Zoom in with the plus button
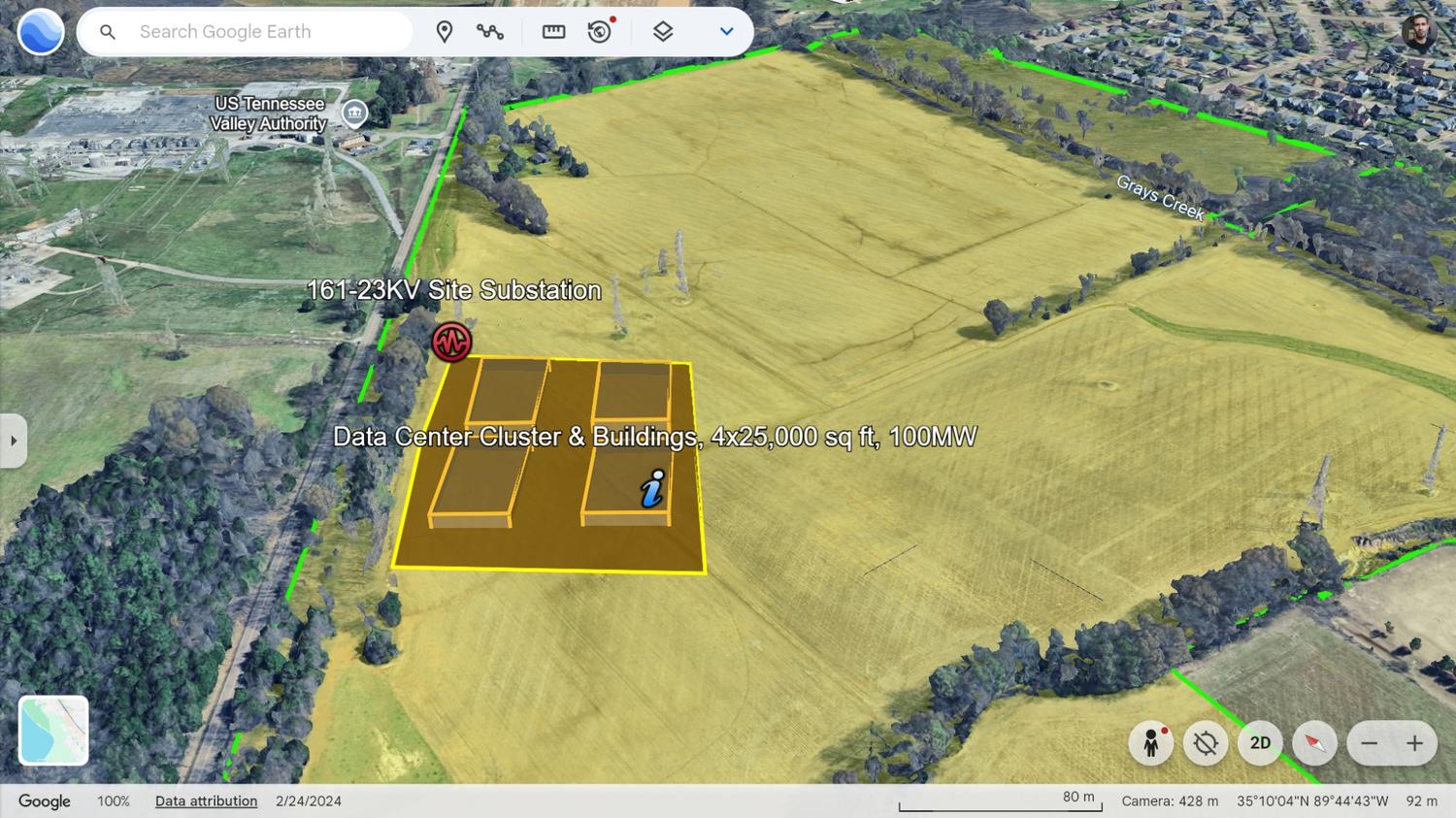 click(x=1414, y=743)
